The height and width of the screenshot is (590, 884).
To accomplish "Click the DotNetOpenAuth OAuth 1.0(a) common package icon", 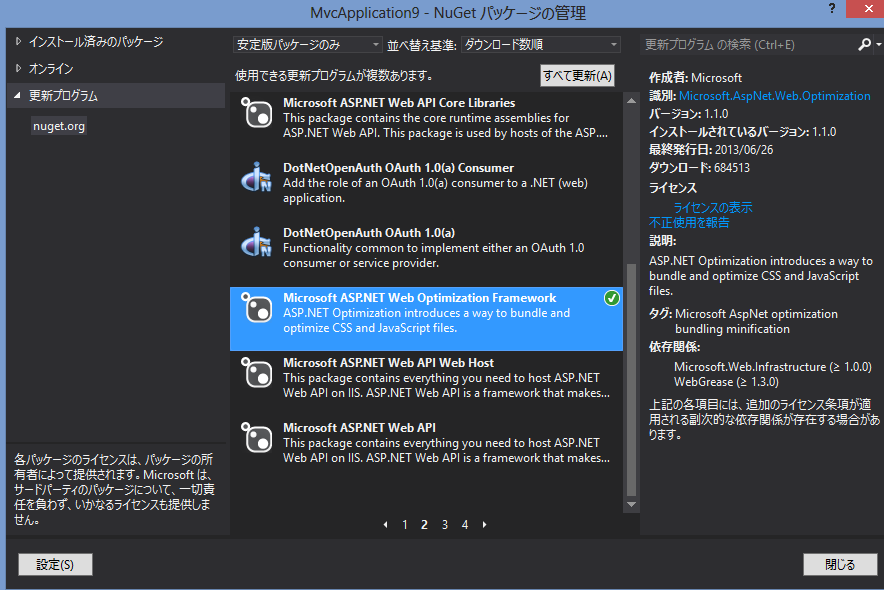I will tap(257, 242).
